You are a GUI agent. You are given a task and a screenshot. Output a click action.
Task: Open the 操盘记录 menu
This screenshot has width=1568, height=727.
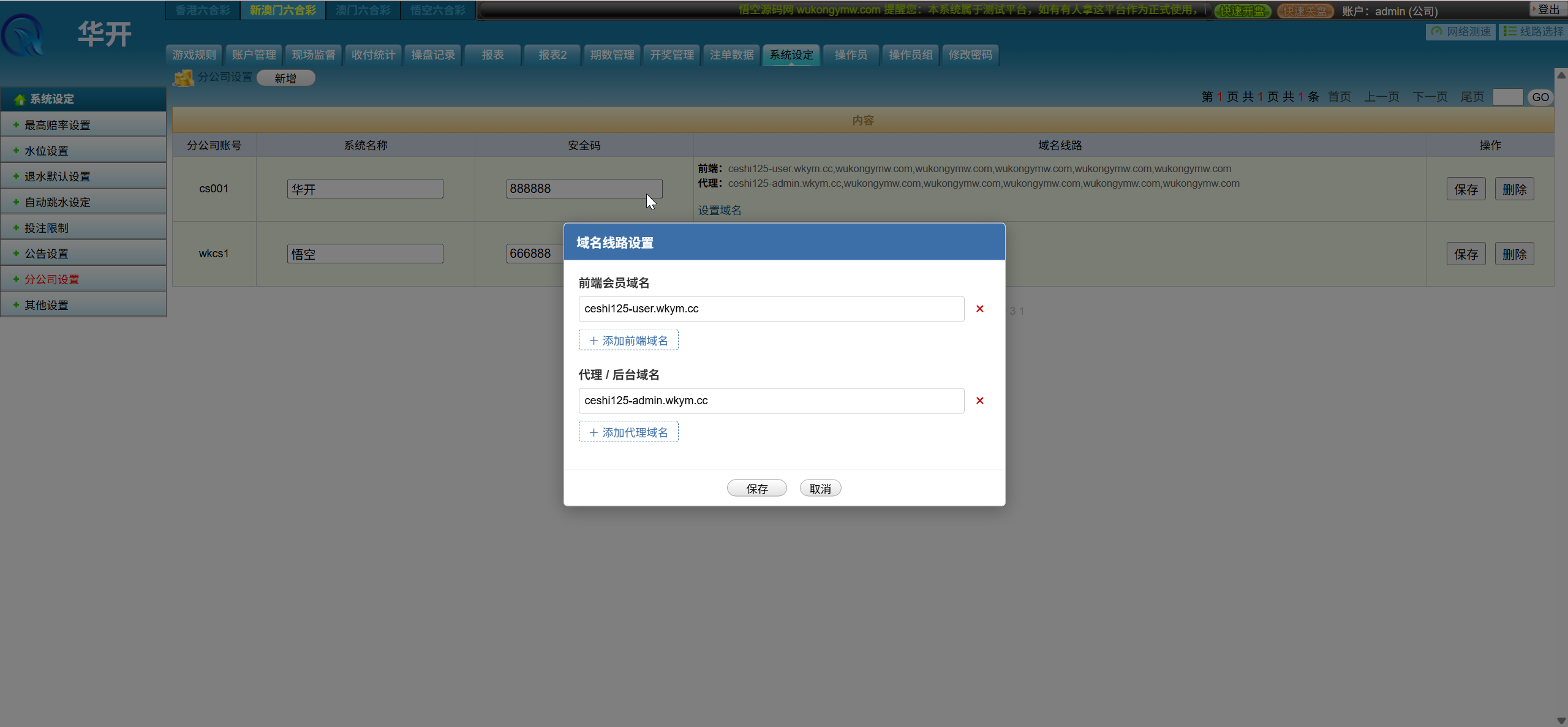tap(433, 55)
